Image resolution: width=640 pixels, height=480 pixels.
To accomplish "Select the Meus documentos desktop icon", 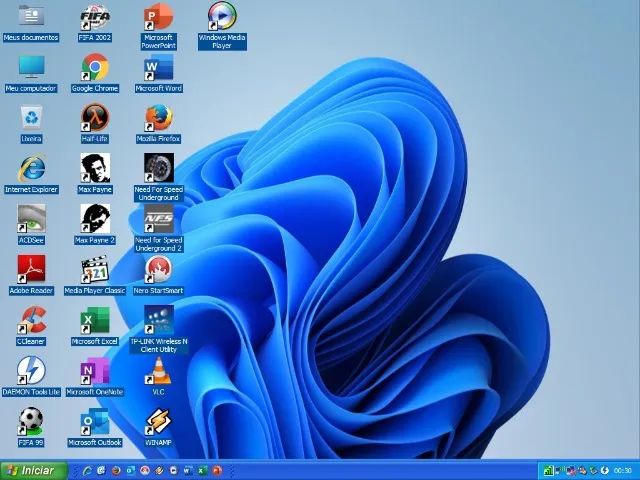I will tap(31, 24).
